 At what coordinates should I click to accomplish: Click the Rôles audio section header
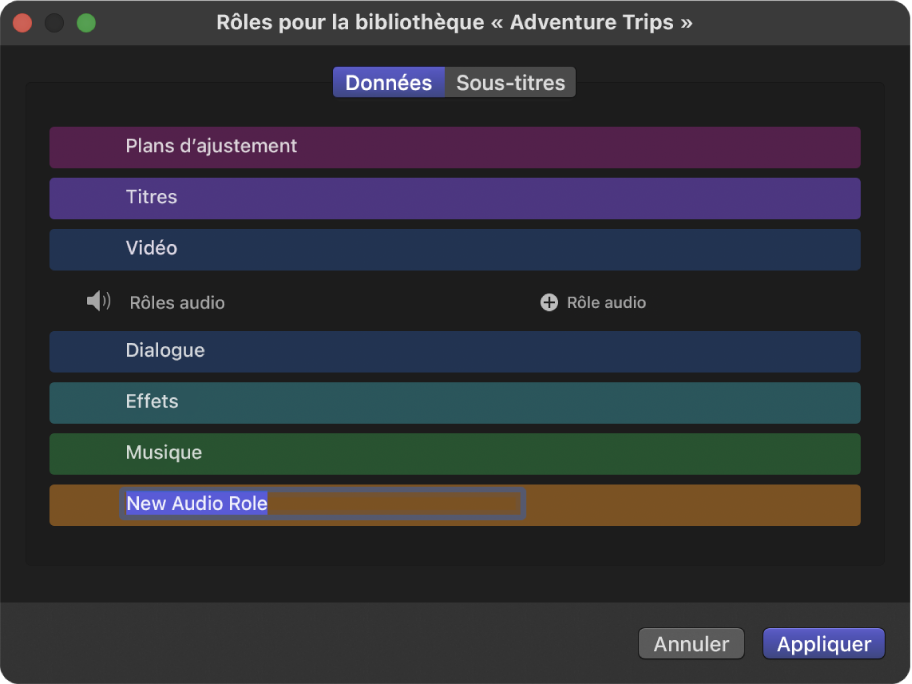pos(177,302)
